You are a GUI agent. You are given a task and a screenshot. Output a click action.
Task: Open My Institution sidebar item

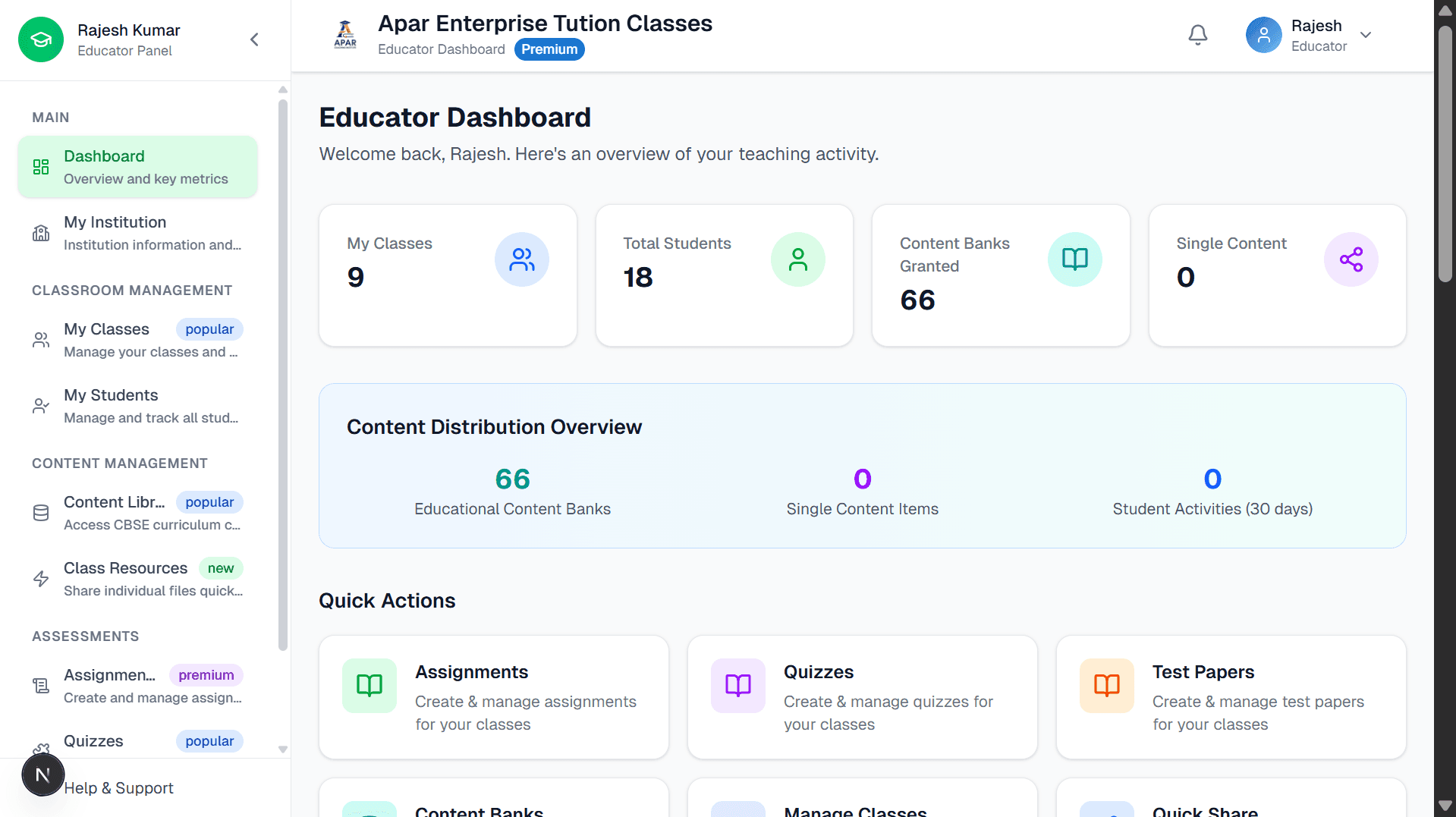137,233
